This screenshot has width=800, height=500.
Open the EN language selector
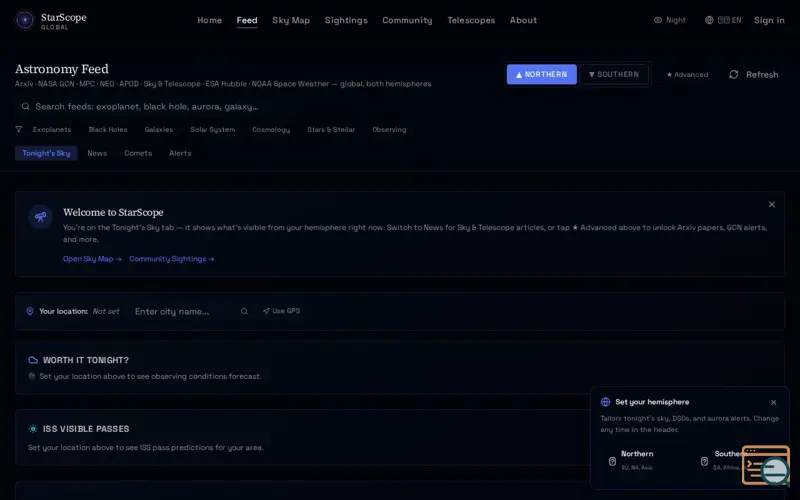[723, 20]
